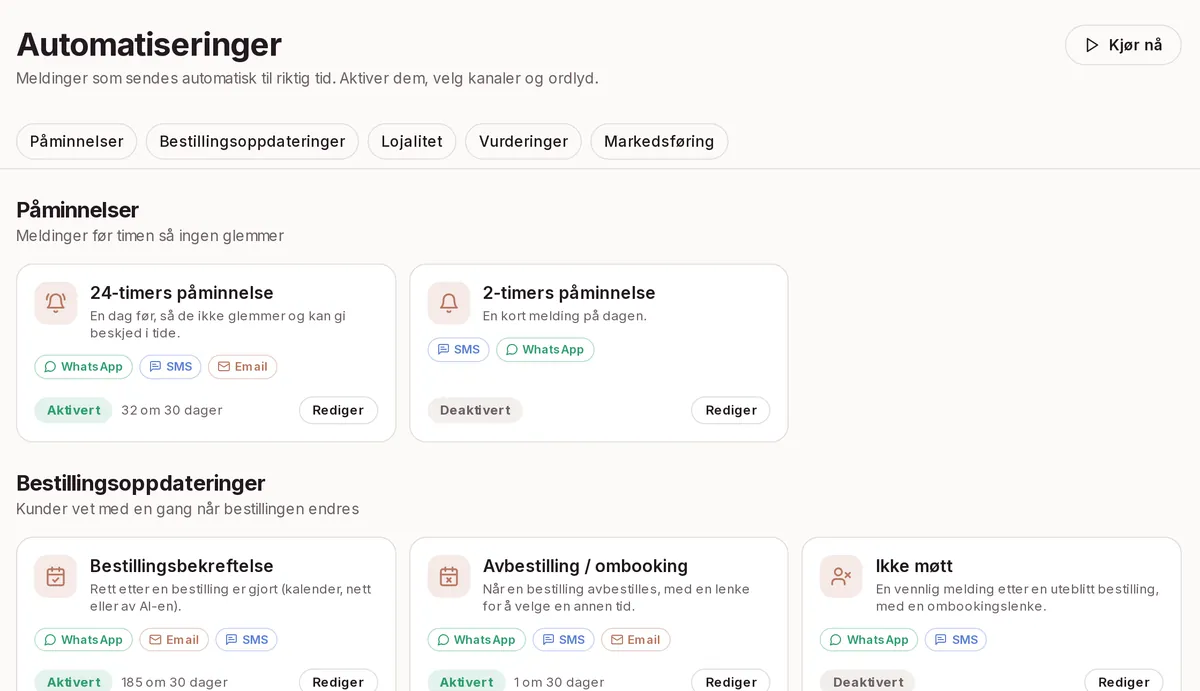Click "En kort melding på dagen." description
The height and width of the screenshot is (691, 1200).
(x=565, y=316)
